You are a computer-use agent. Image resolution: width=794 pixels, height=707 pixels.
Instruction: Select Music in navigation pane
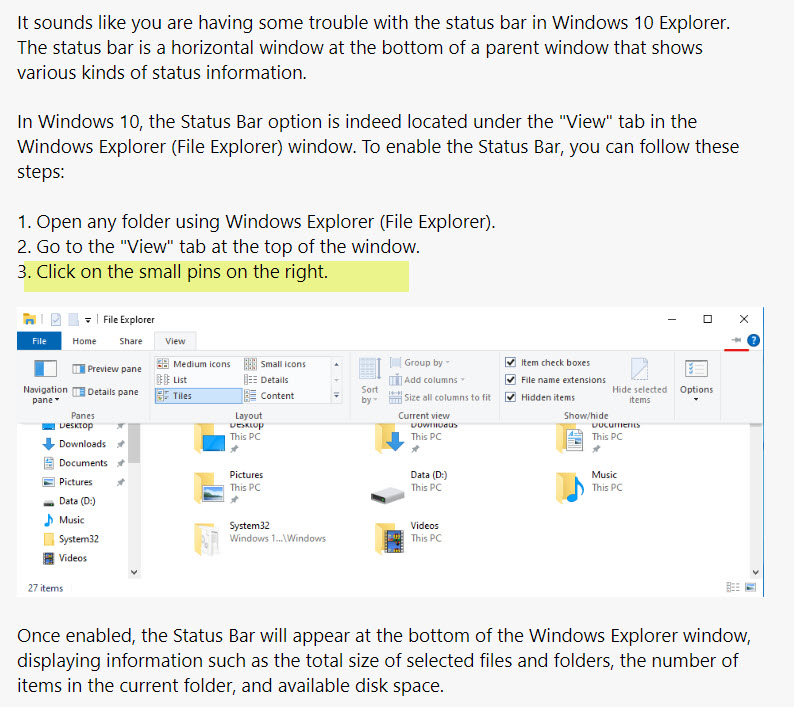click(x=64, y=520)
